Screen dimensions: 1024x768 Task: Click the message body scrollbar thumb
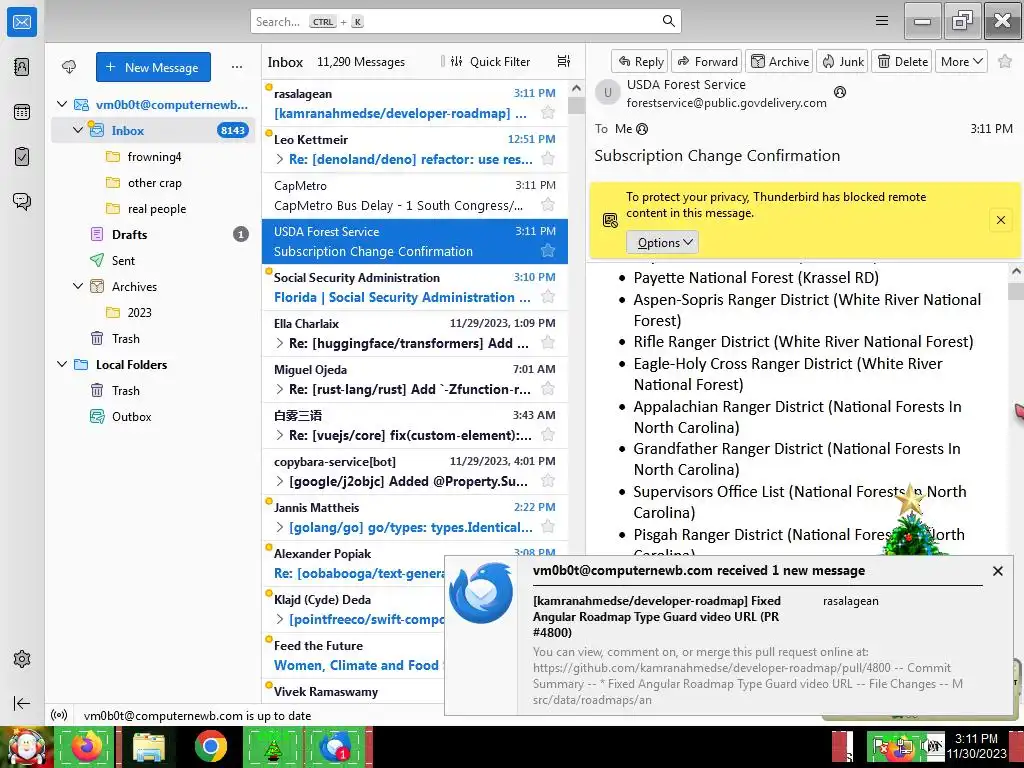[1016, 291]
